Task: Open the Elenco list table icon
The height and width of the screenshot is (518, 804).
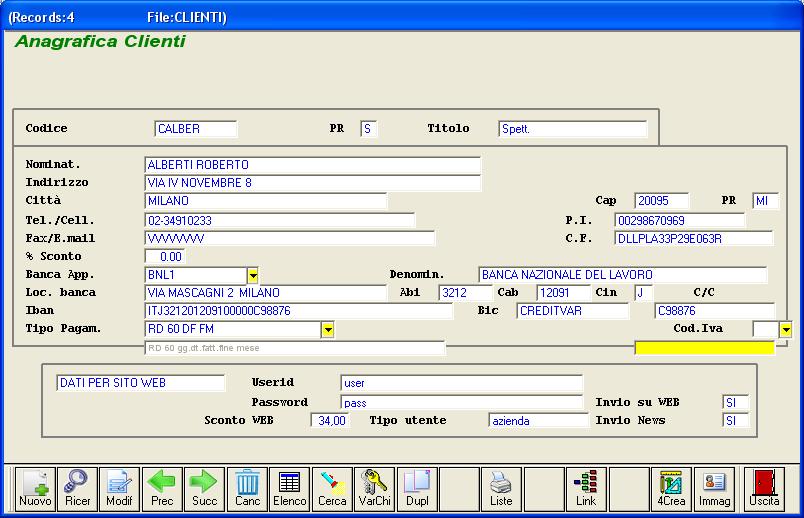Action: [x=290, y=489]
